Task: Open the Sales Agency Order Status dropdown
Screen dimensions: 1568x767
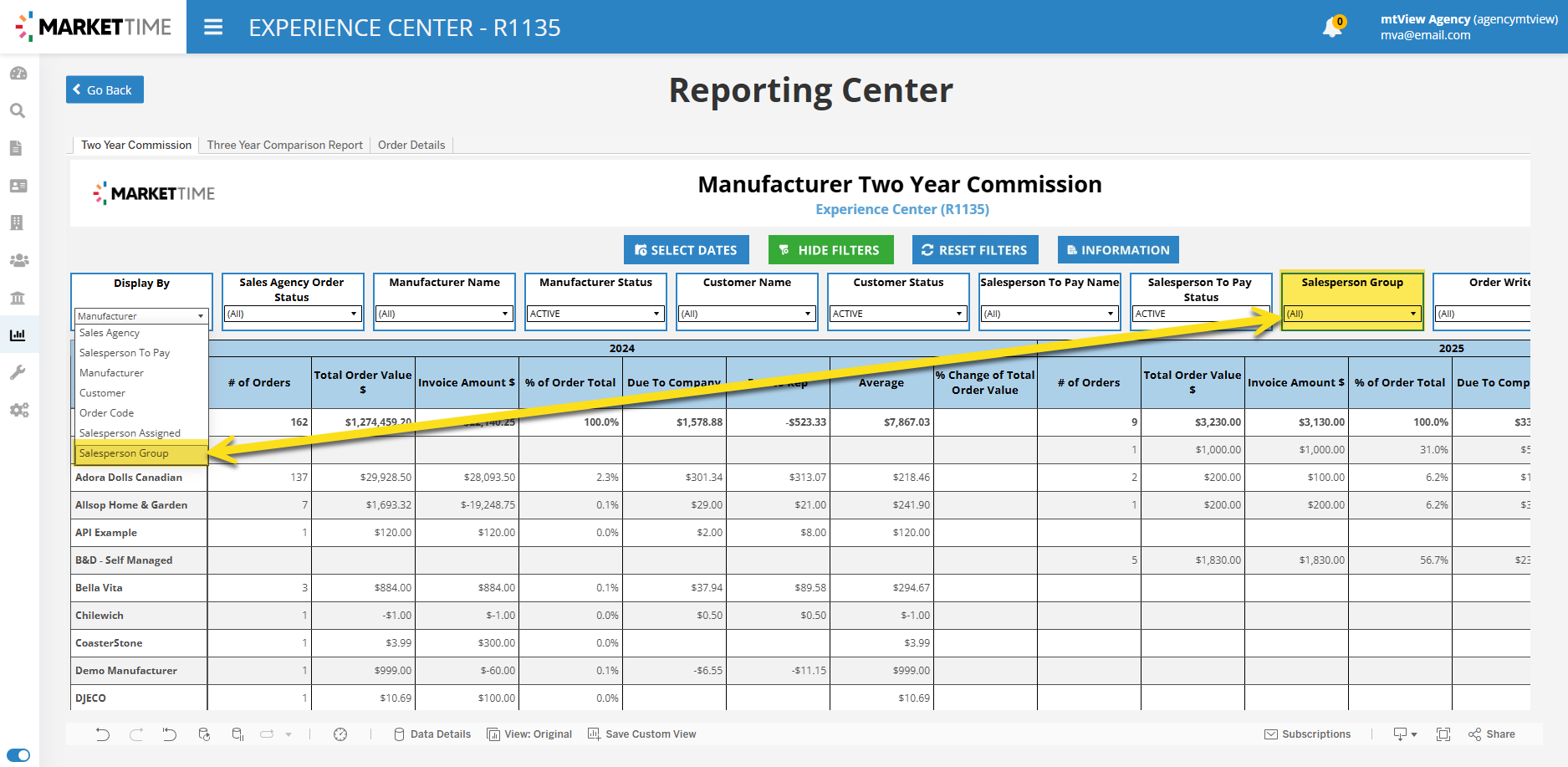Action: click(x=293, y=314)
